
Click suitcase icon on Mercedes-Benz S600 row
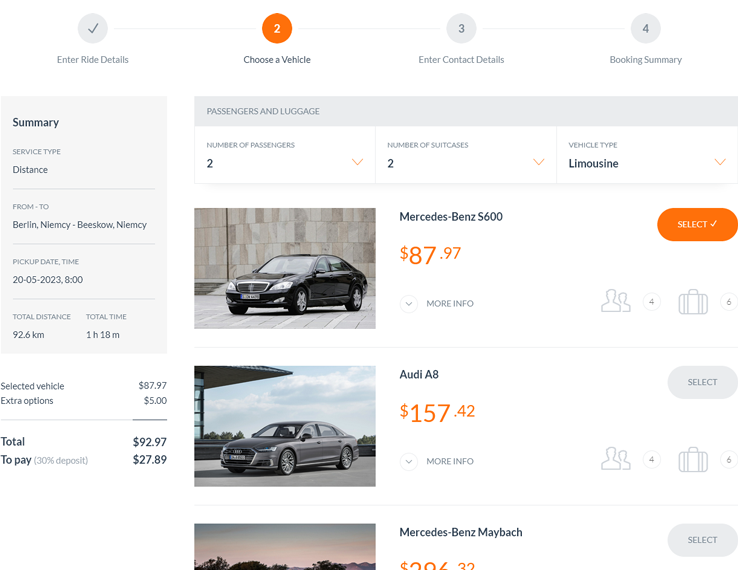[693, 302]
